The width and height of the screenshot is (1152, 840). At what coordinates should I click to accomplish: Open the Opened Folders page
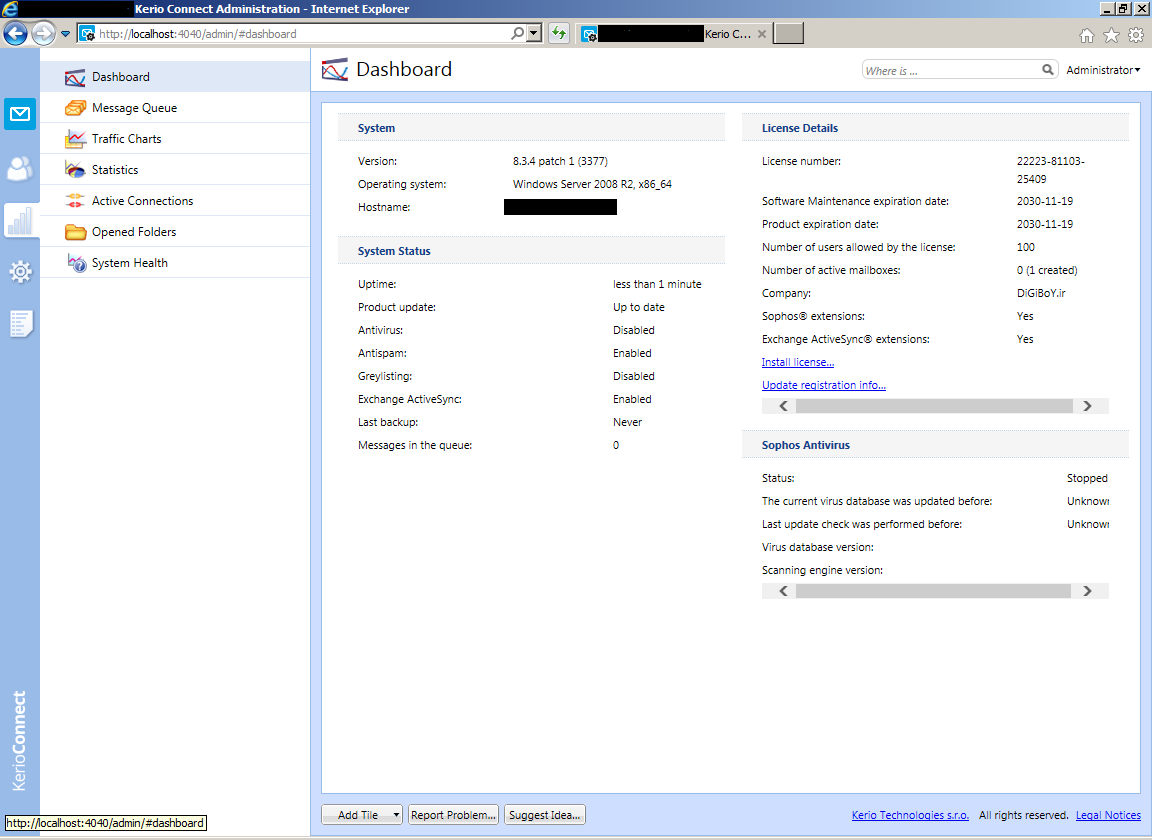point(175,231)
